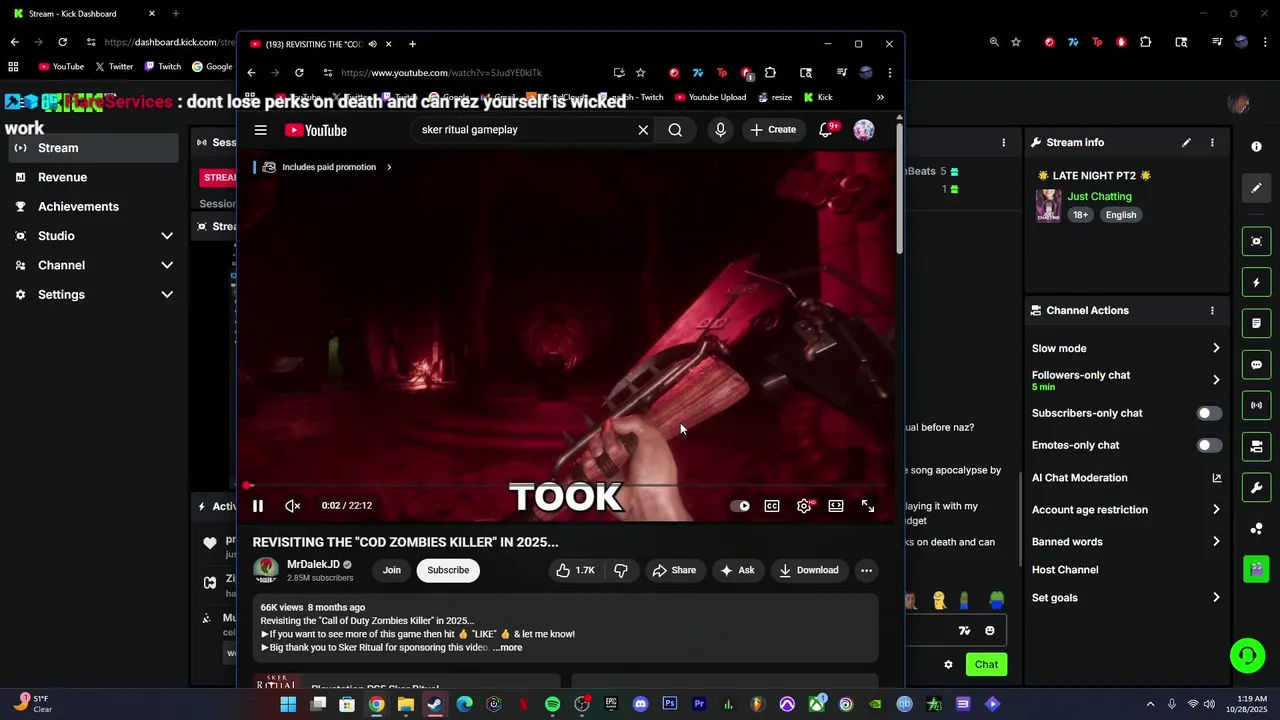This screenshot has width=1280, height=720.
Task: Open the YouTube Create button
Action: [x=773, y=130]
